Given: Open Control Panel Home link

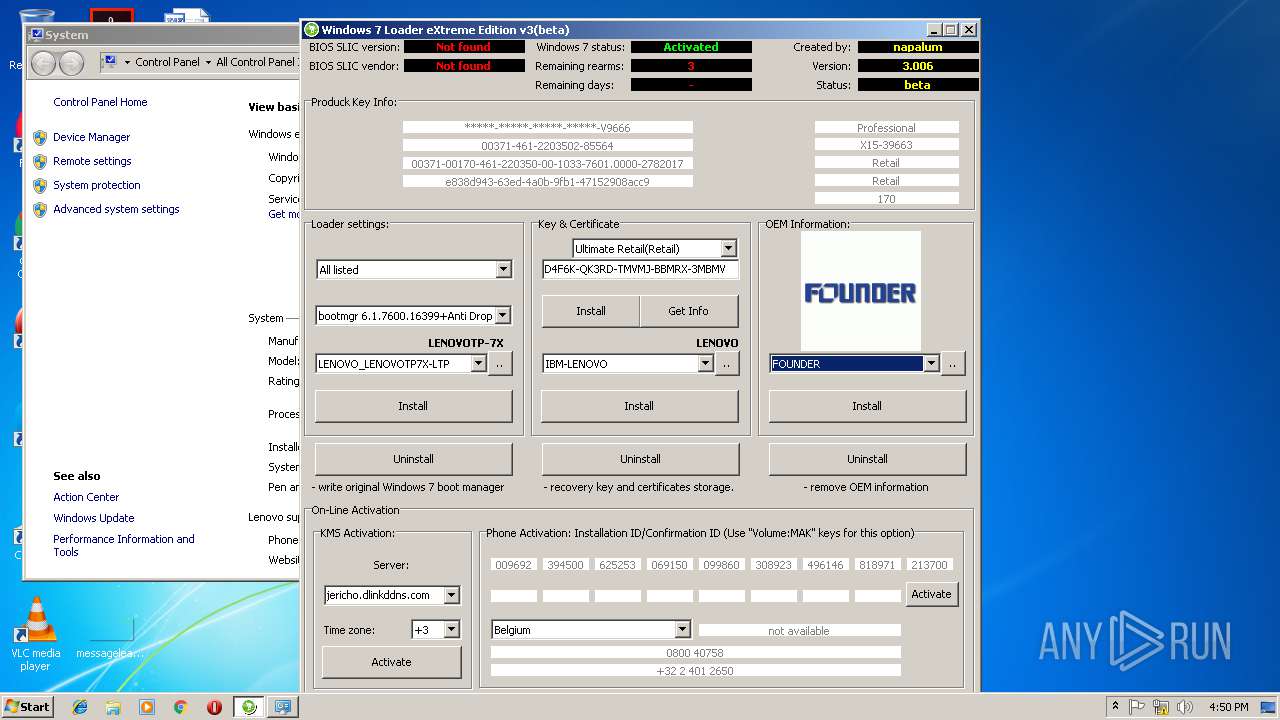Looking at the screenshot, I should click(x=100, y=102).
